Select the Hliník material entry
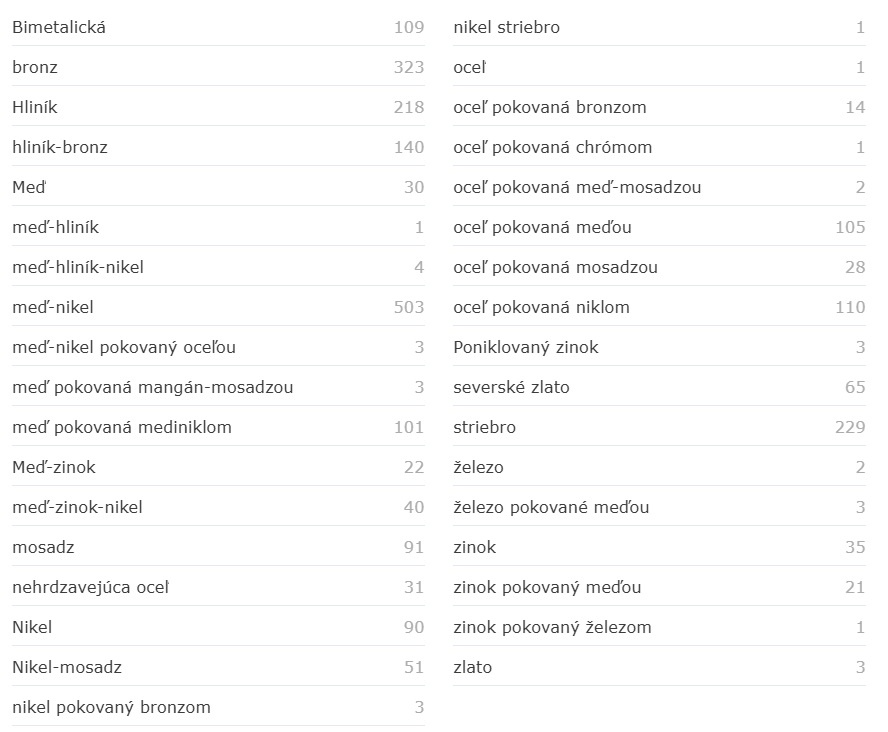 pos(35,107)
